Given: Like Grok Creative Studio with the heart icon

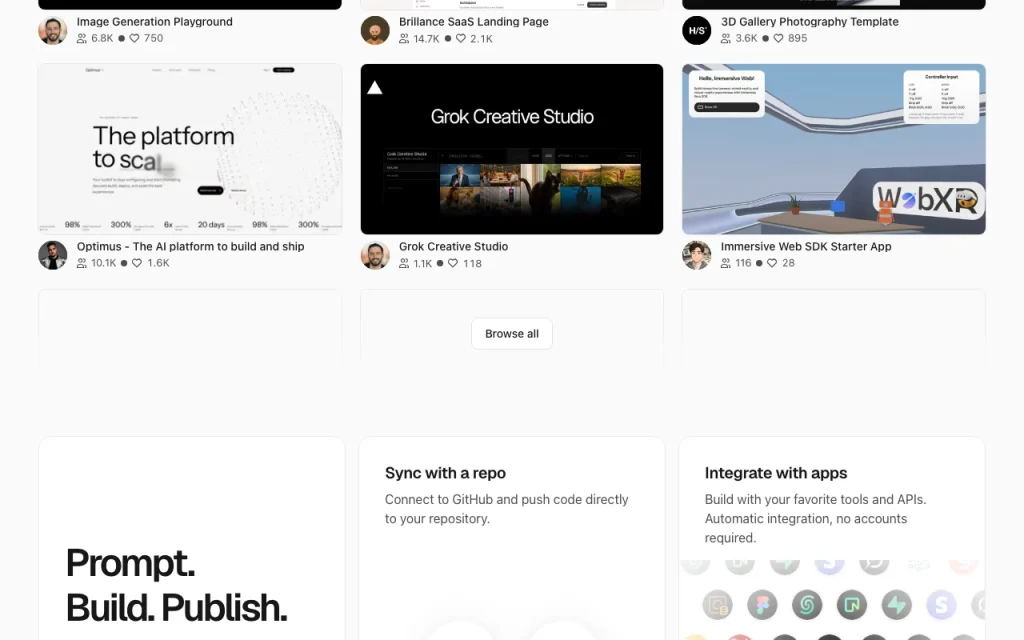Looking at the screenshot, I should [x=453, y=263].
